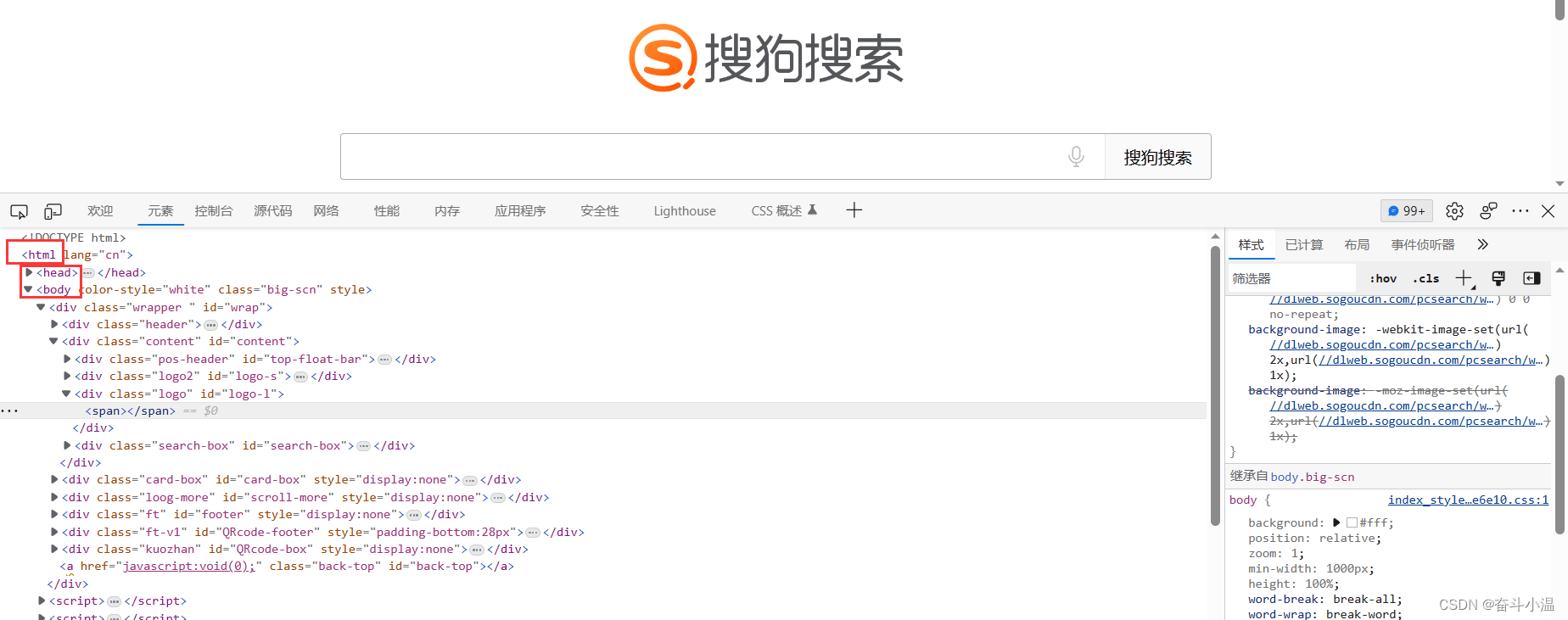Open the 性能 tab
This screenshot has height=620, width=1568.
pos(387,211)
